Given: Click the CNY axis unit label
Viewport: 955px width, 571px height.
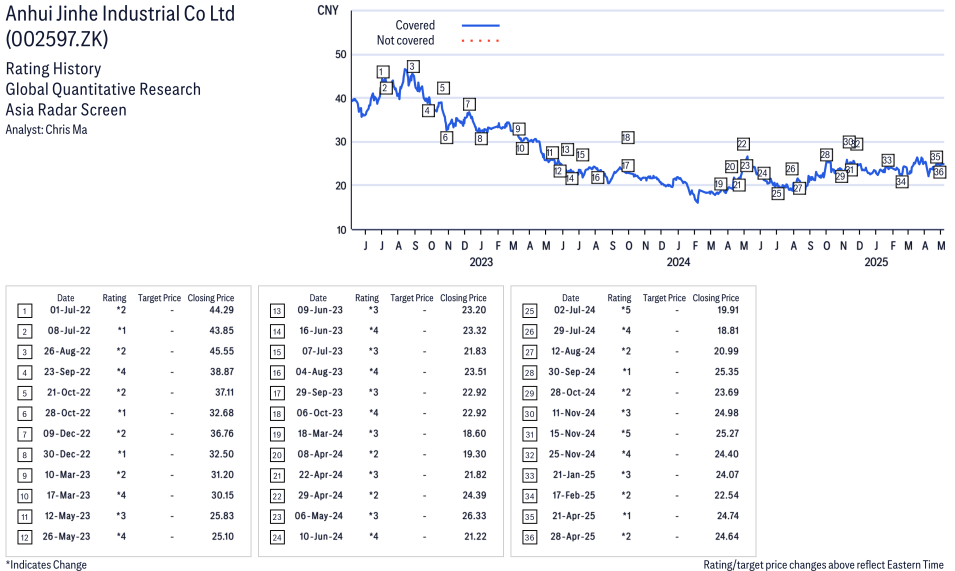Looking at the screenshot, I should point(328,10).
